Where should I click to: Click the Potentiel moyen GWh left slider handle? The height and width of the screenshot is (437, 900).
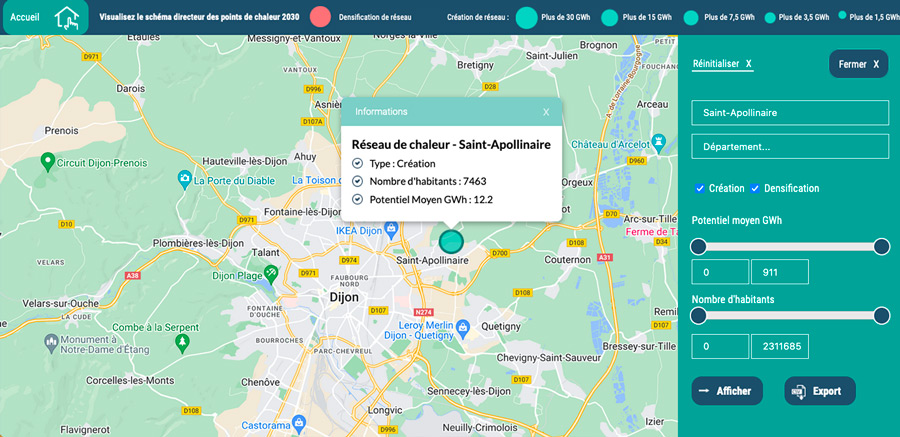699,246
